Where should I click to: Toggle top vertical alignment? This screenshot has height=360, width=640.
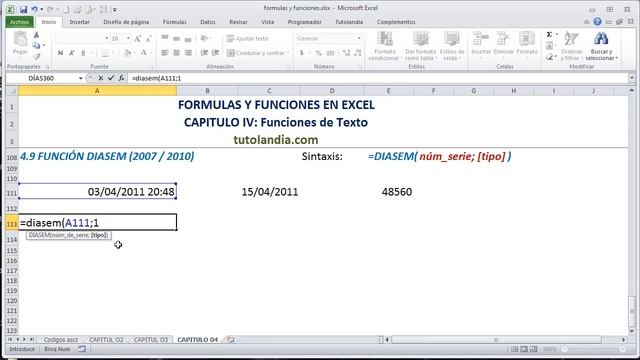coord(165,38)
